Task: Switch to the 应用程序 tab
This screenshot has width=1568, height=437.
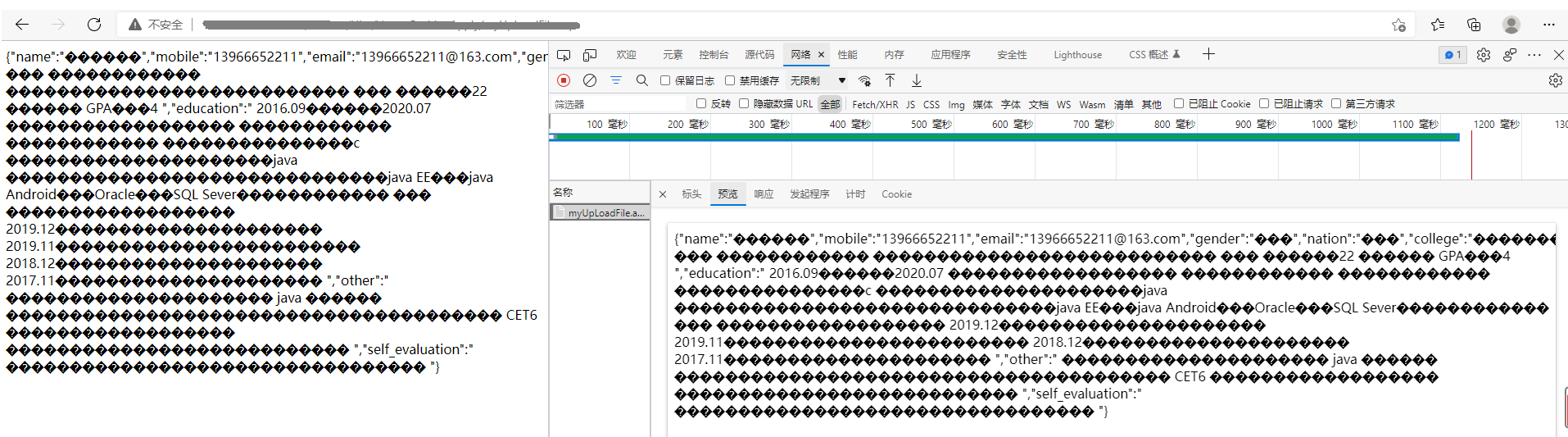Action: 950,55
